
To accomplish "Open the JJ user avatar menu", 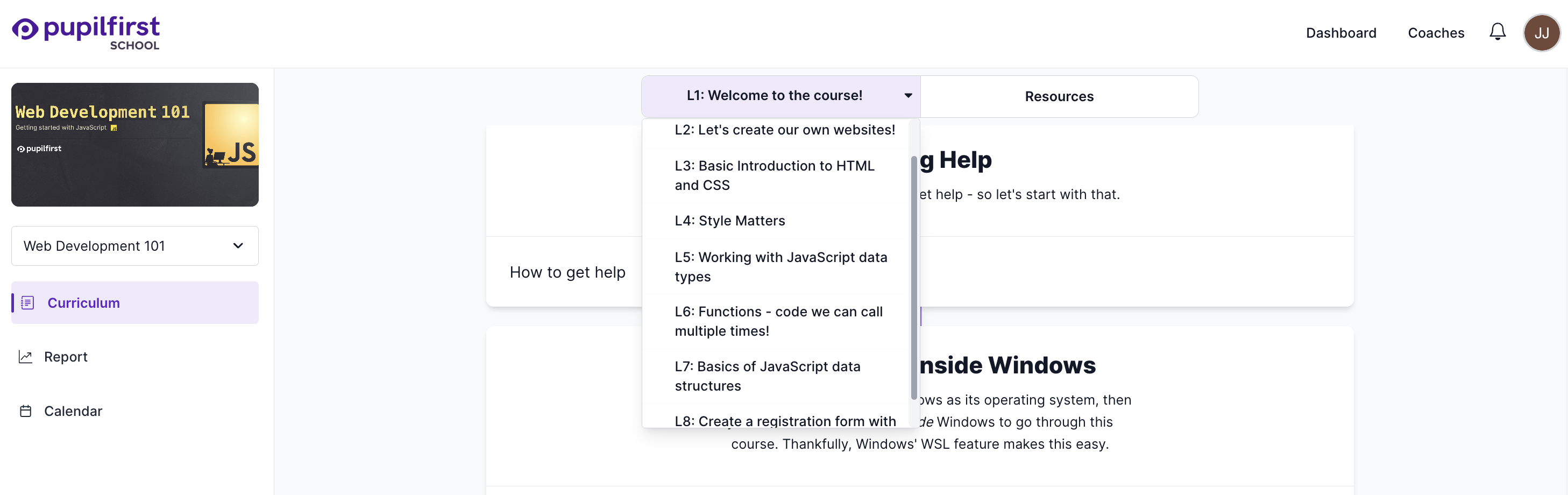I will tap(1541, 33).
